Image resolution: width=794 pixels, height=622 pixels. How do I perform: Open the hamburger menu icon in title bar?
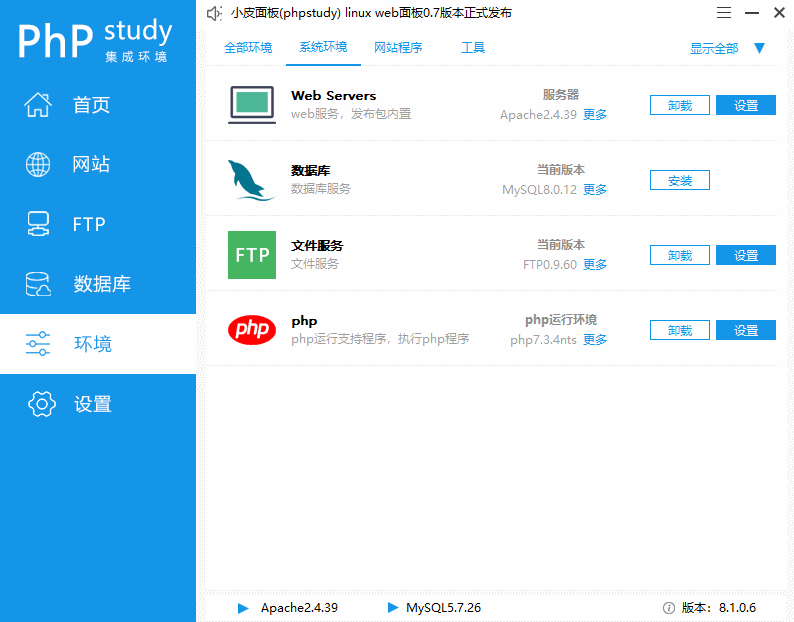[724, 13]
